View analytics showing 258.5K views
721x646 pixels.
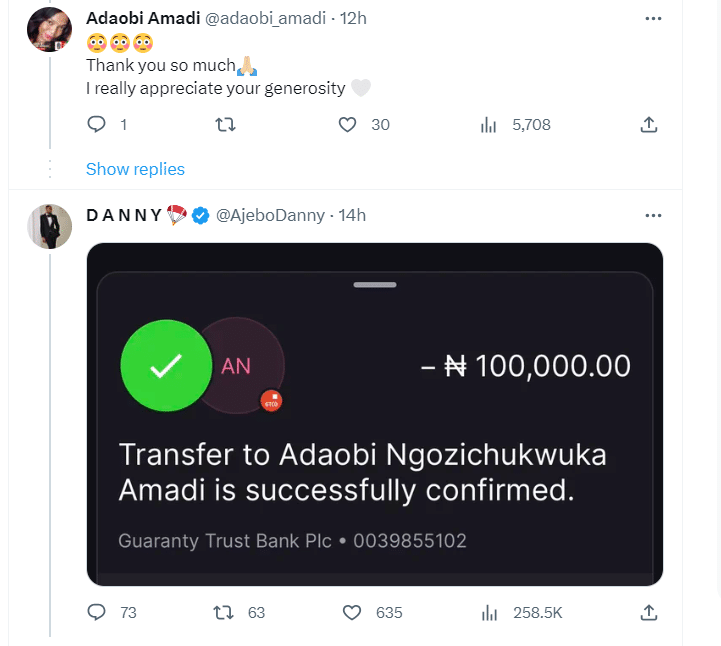(489, 612)
